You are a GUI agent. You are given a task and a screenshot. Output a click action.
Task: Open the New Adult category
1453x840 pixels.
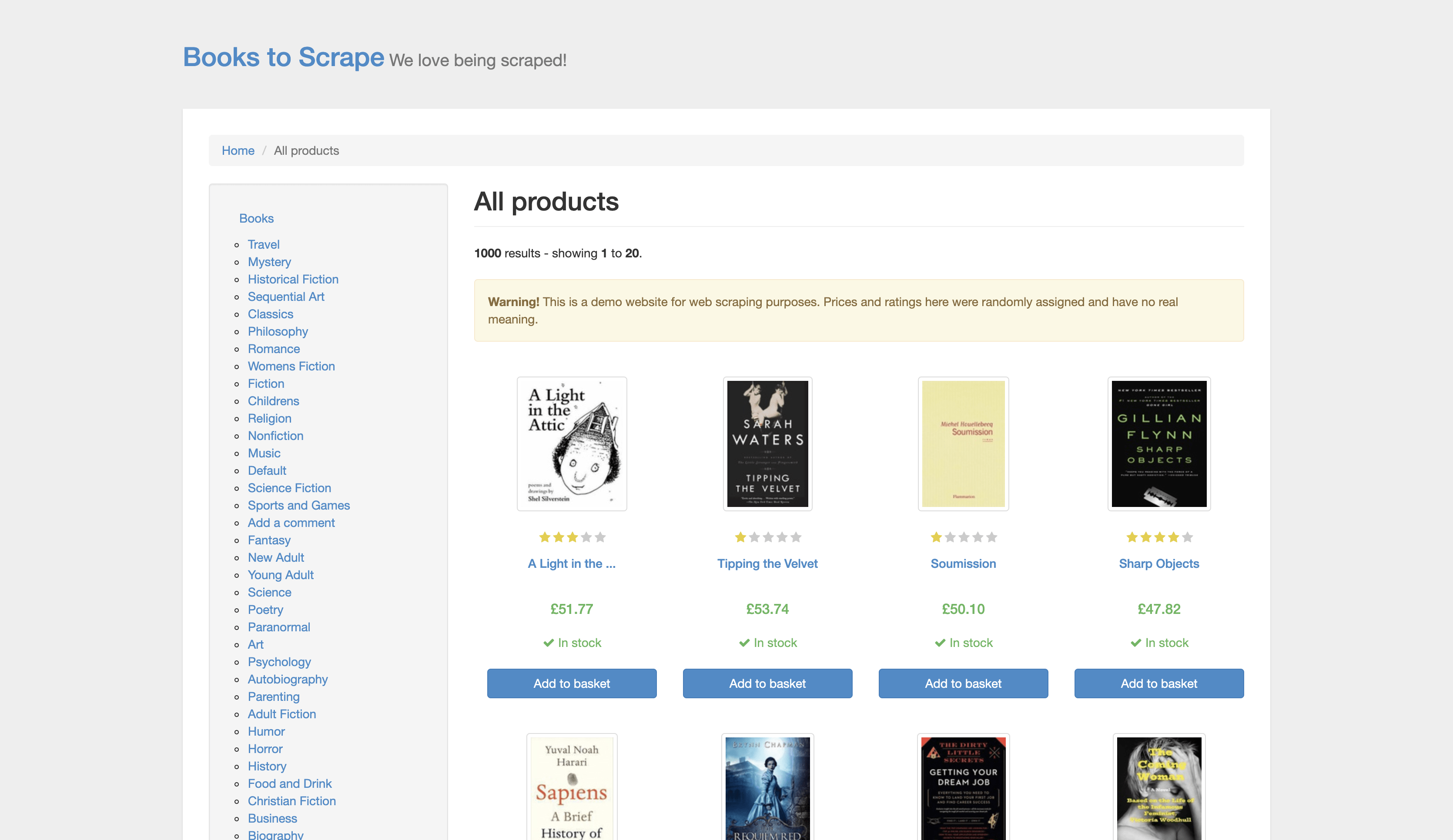point(276,557)
